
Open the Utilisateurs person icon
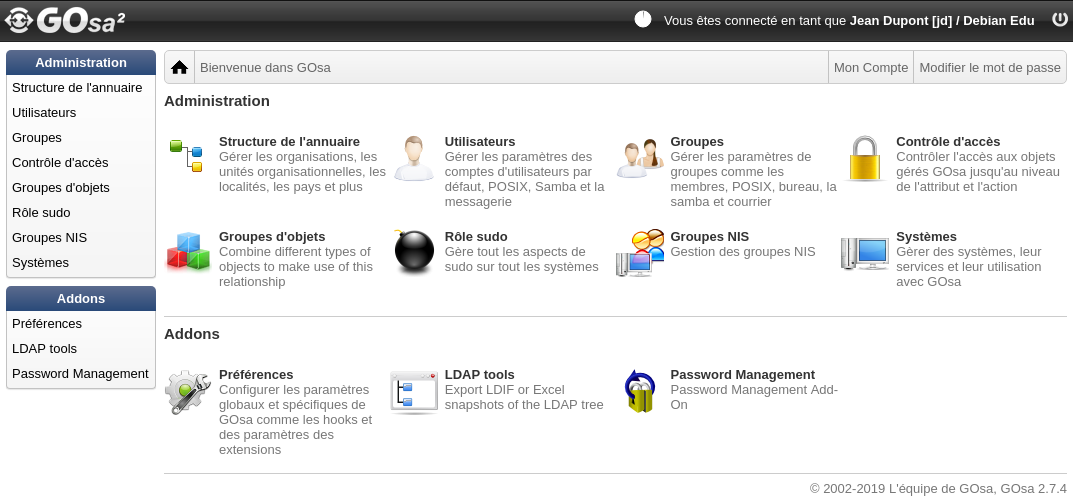point(413,158)
